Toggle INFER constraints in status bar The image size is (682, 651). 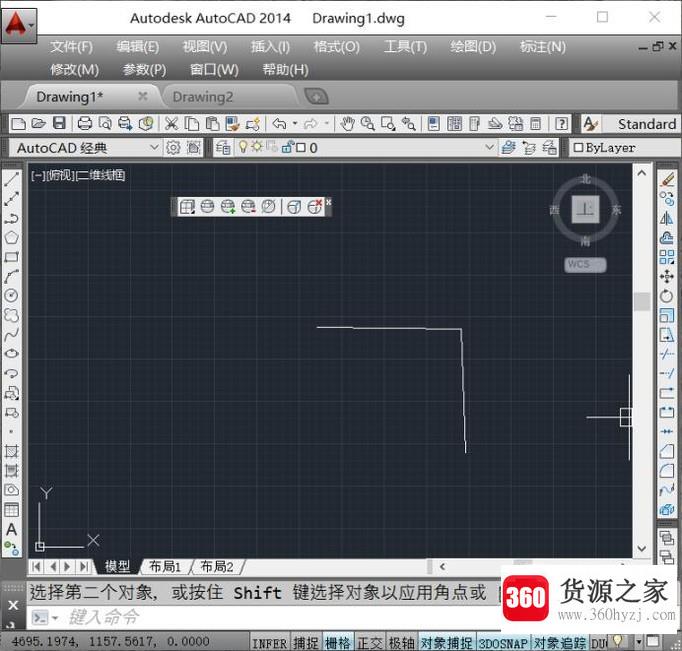pos(270,643)
